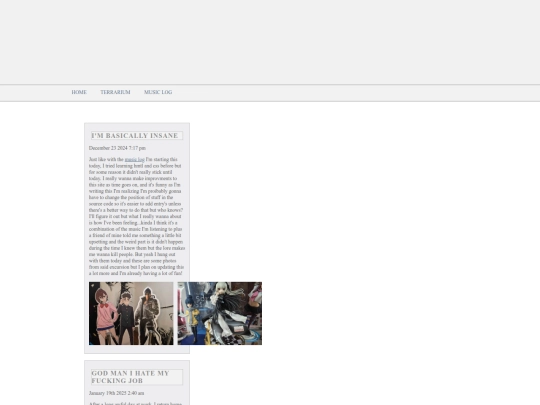This screenshot has height=405, width=540.
Task: Open the MUSIC LOG navigation item
Action: pos(158,92)
